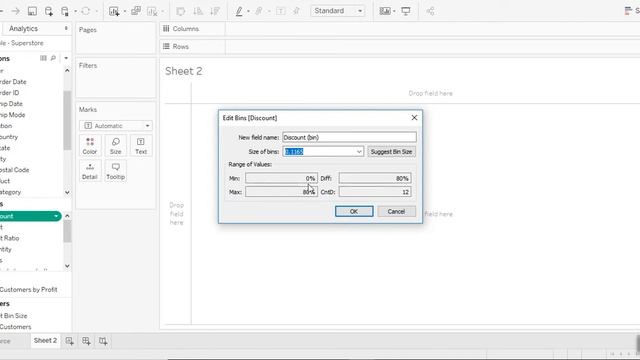This screenshot has width=640, height=360.
Task: Select the Order Date field
Action: (x=13, y=82)
